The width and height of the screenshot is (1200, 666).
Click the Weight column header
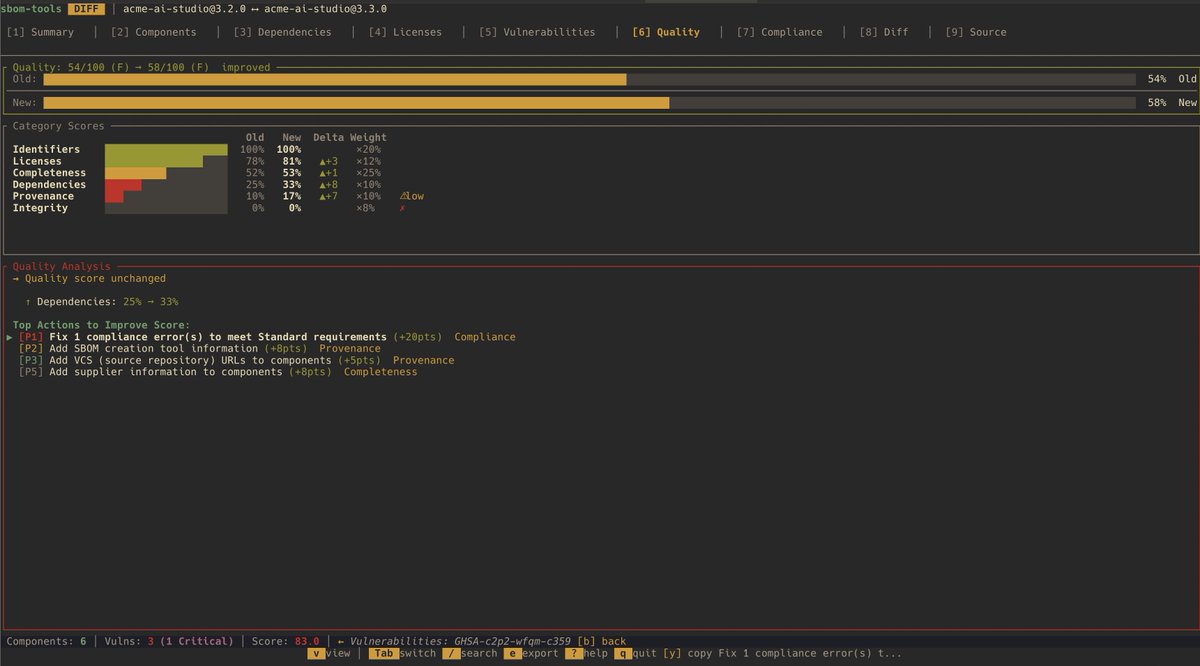click(368, 137)
